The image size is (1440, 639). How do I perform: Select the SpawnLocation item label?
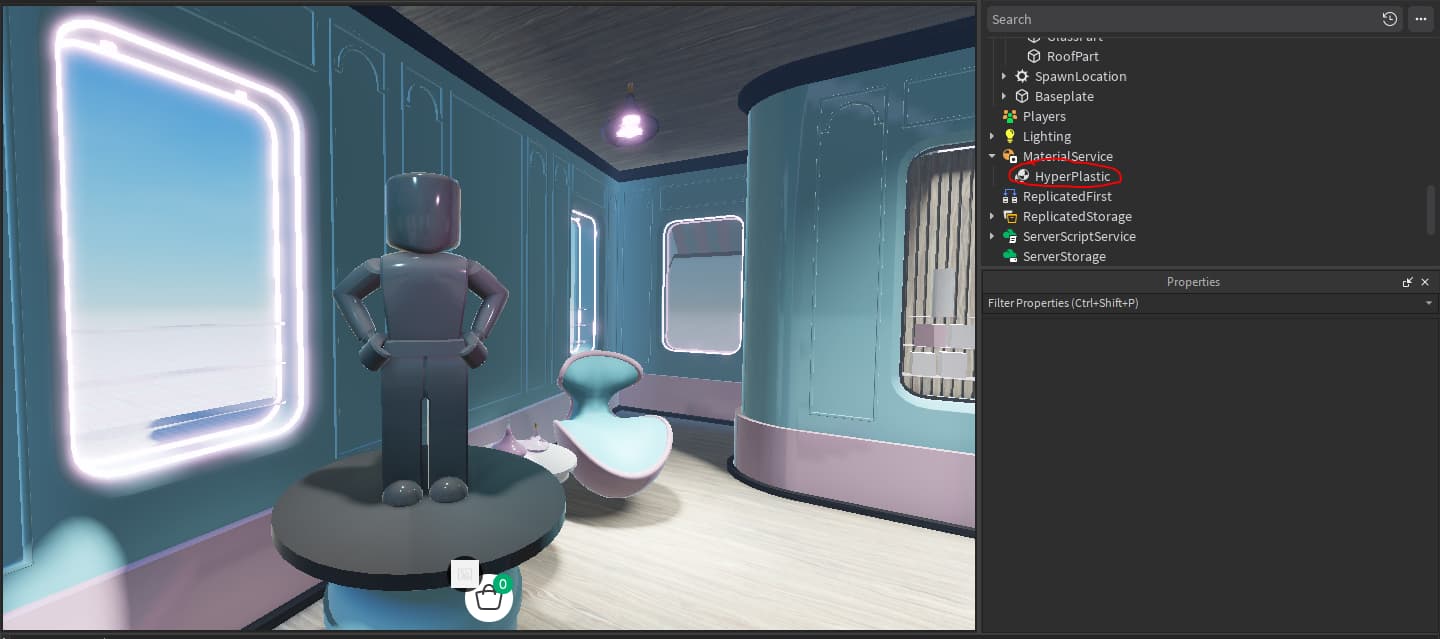point(1080,76)
